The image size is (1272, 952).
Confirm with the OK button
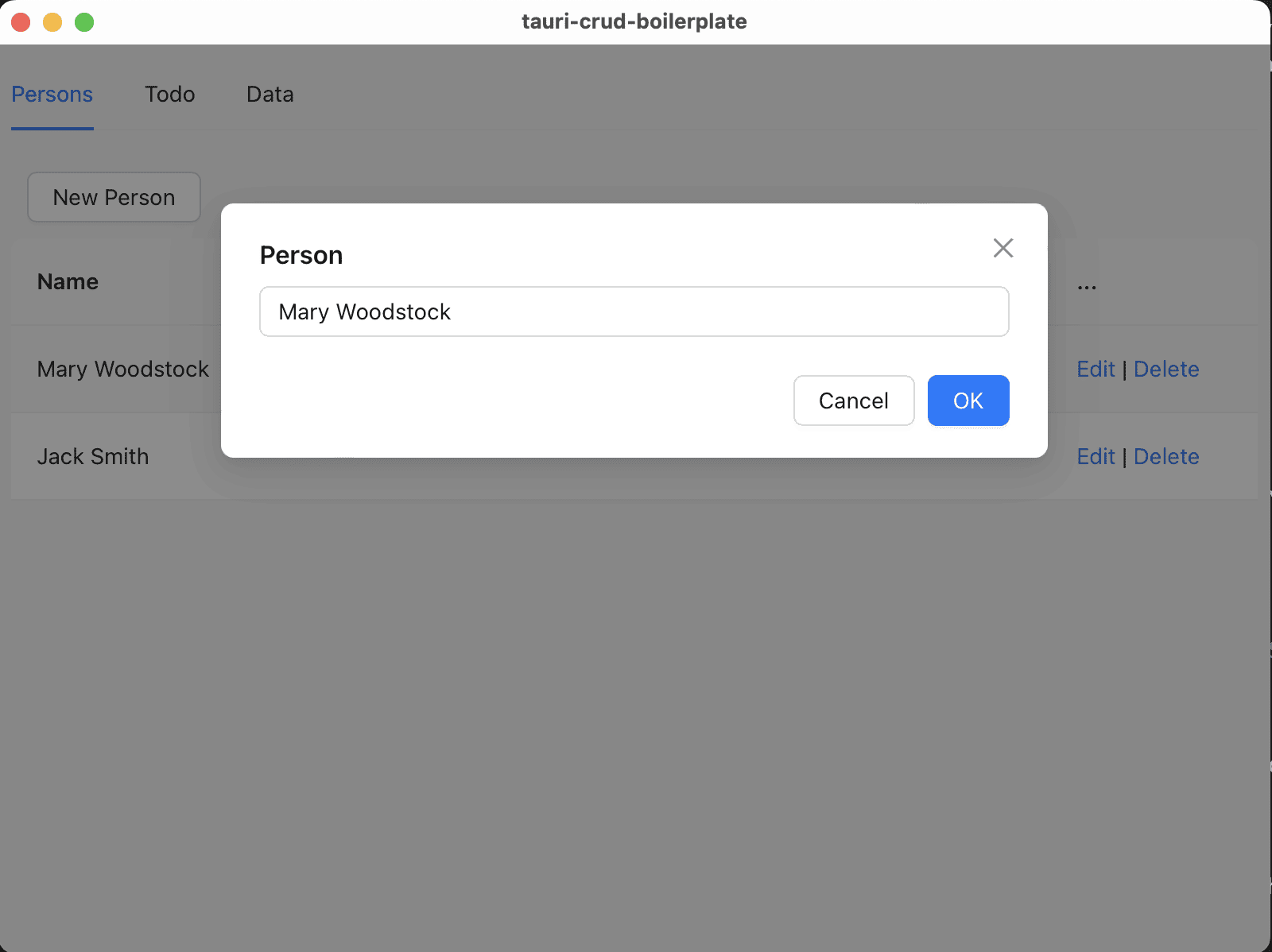968,401
